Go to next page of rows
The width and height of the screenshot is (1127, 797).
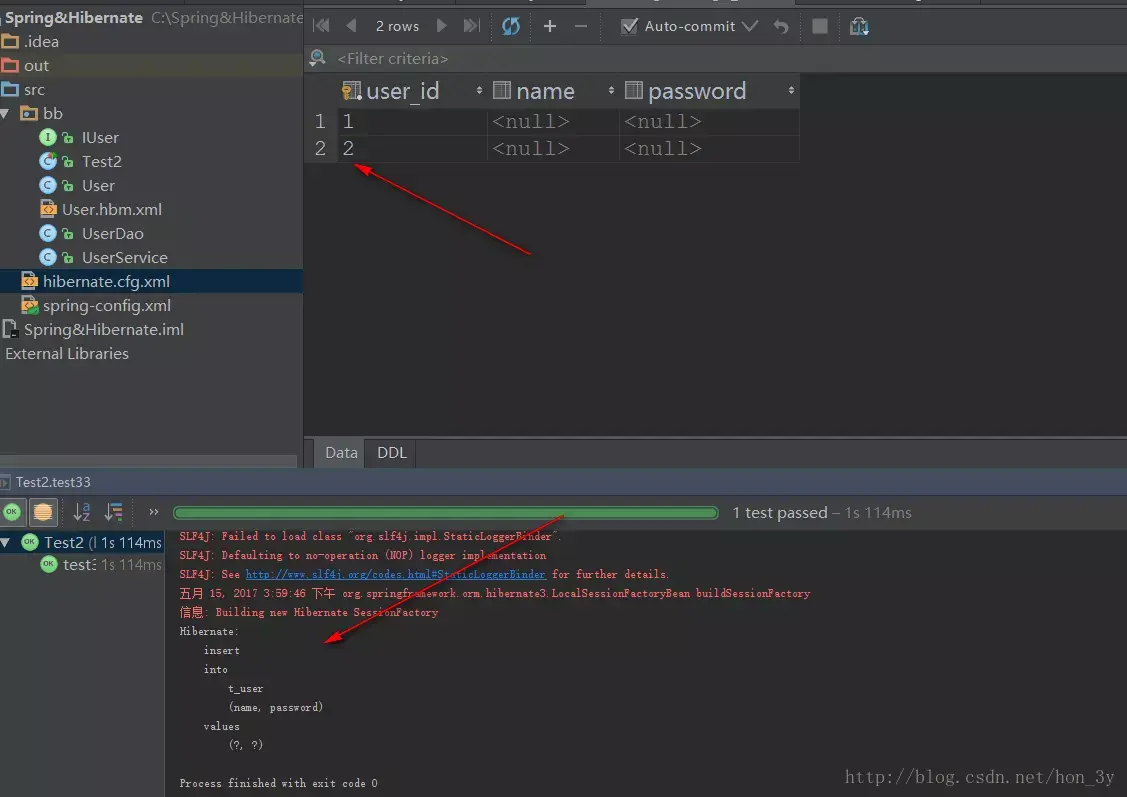tap(441, 26)
